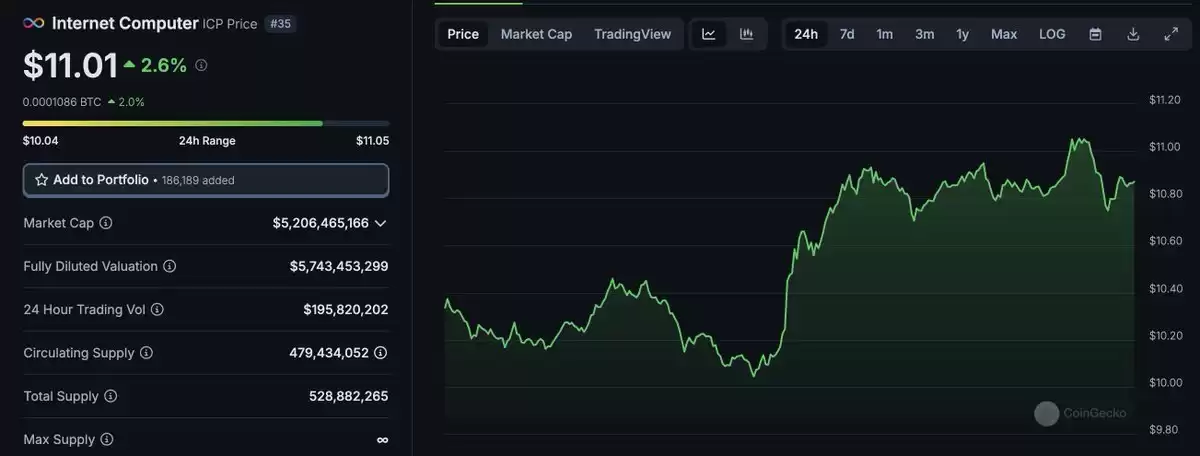Click Add to Portfolio button
The width and height of the screenshot is (1200, 456).
tap(206, 180)
